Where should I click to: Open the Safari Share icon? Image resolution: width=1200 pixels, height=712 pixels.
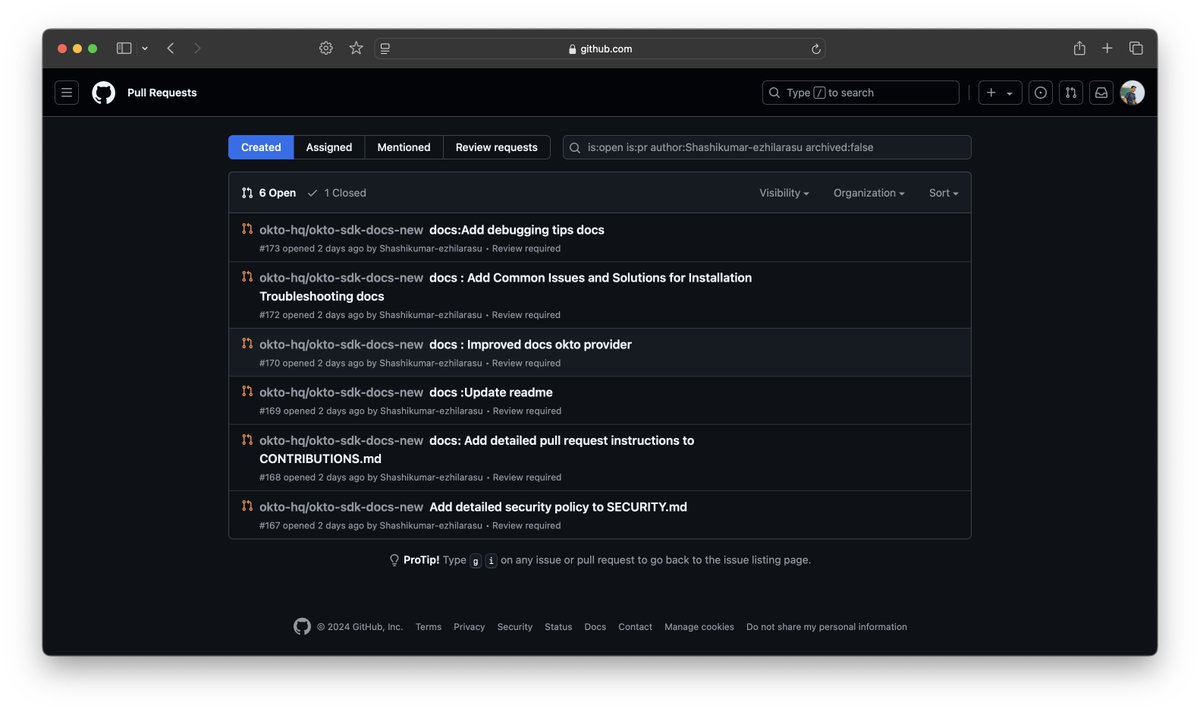tap(1079, 48)
